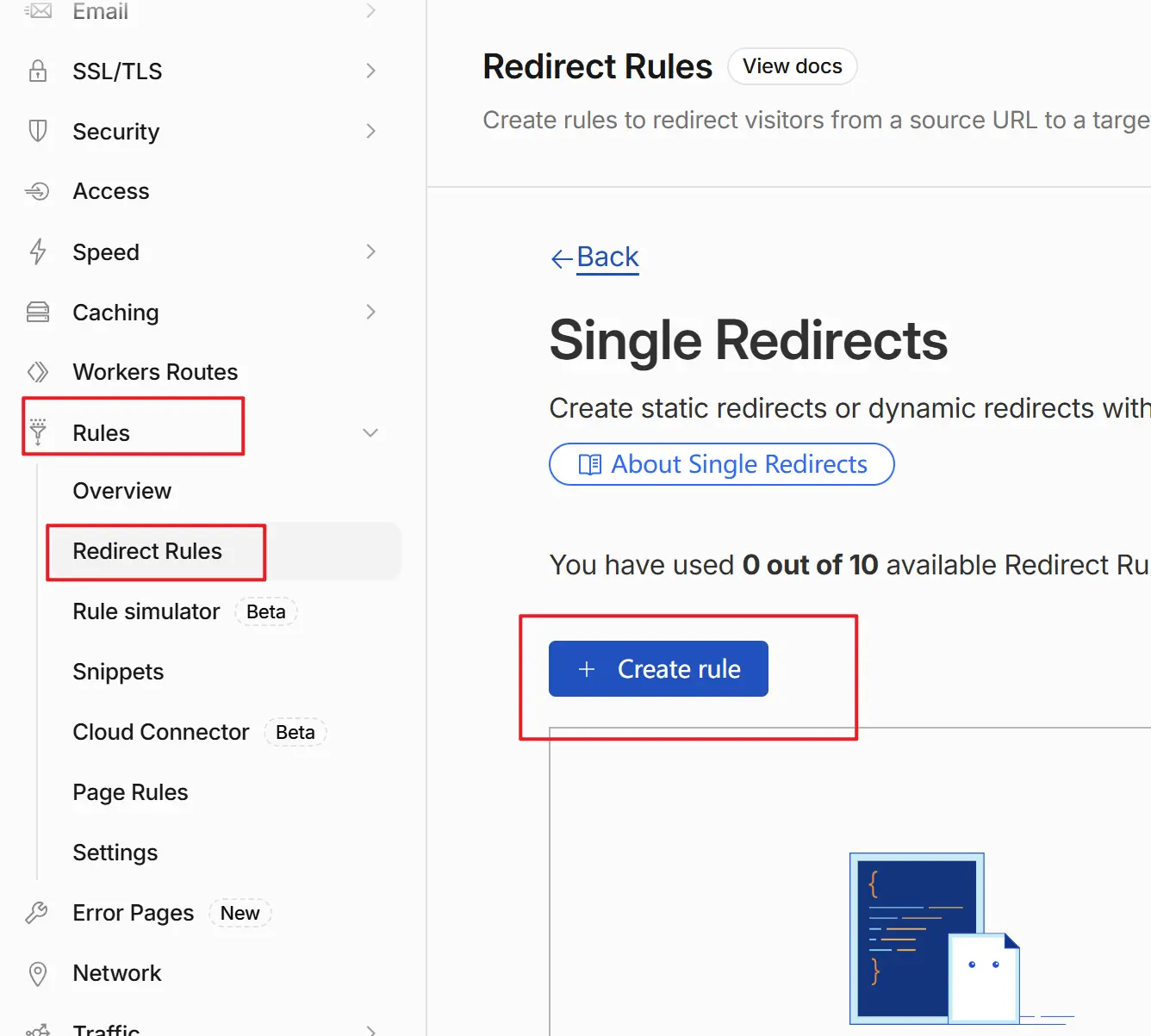Go Back via the Back link
This screenshot has width=1151, height=1036.
point(595,257)
